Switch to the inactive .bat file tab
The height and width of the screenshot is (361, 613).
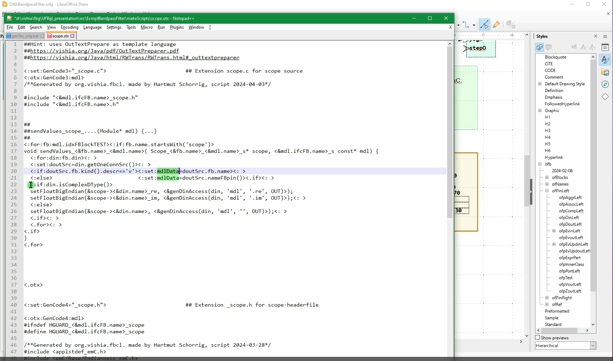25,36
